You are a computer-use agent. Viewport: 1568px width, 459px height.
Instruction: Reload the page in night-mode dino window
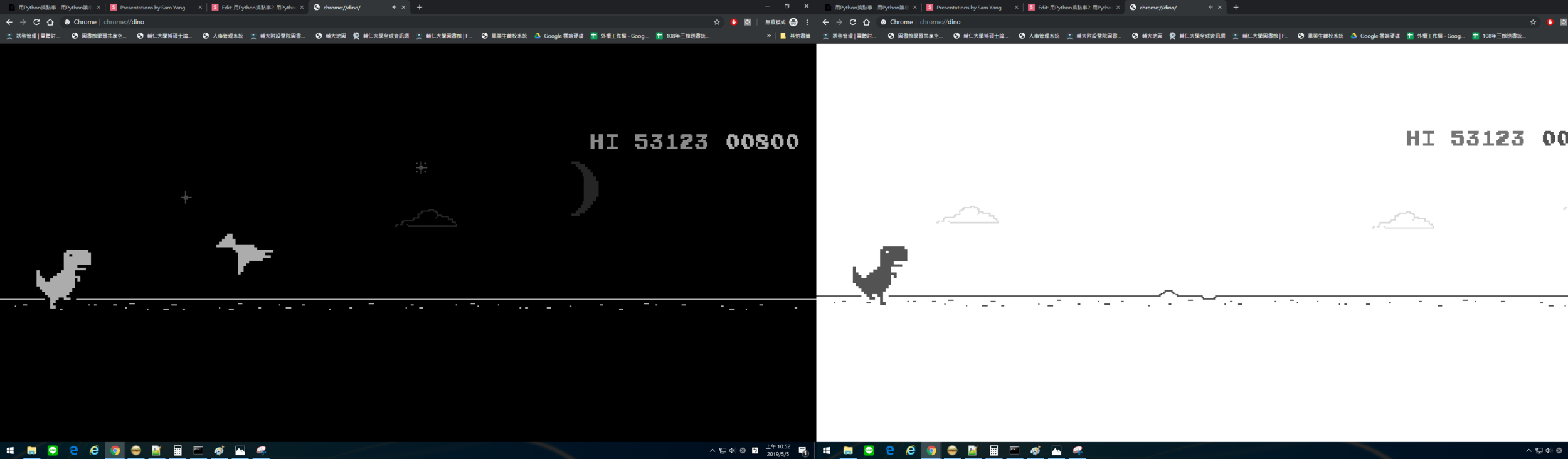pyautogui.click(x=36, y=22)
